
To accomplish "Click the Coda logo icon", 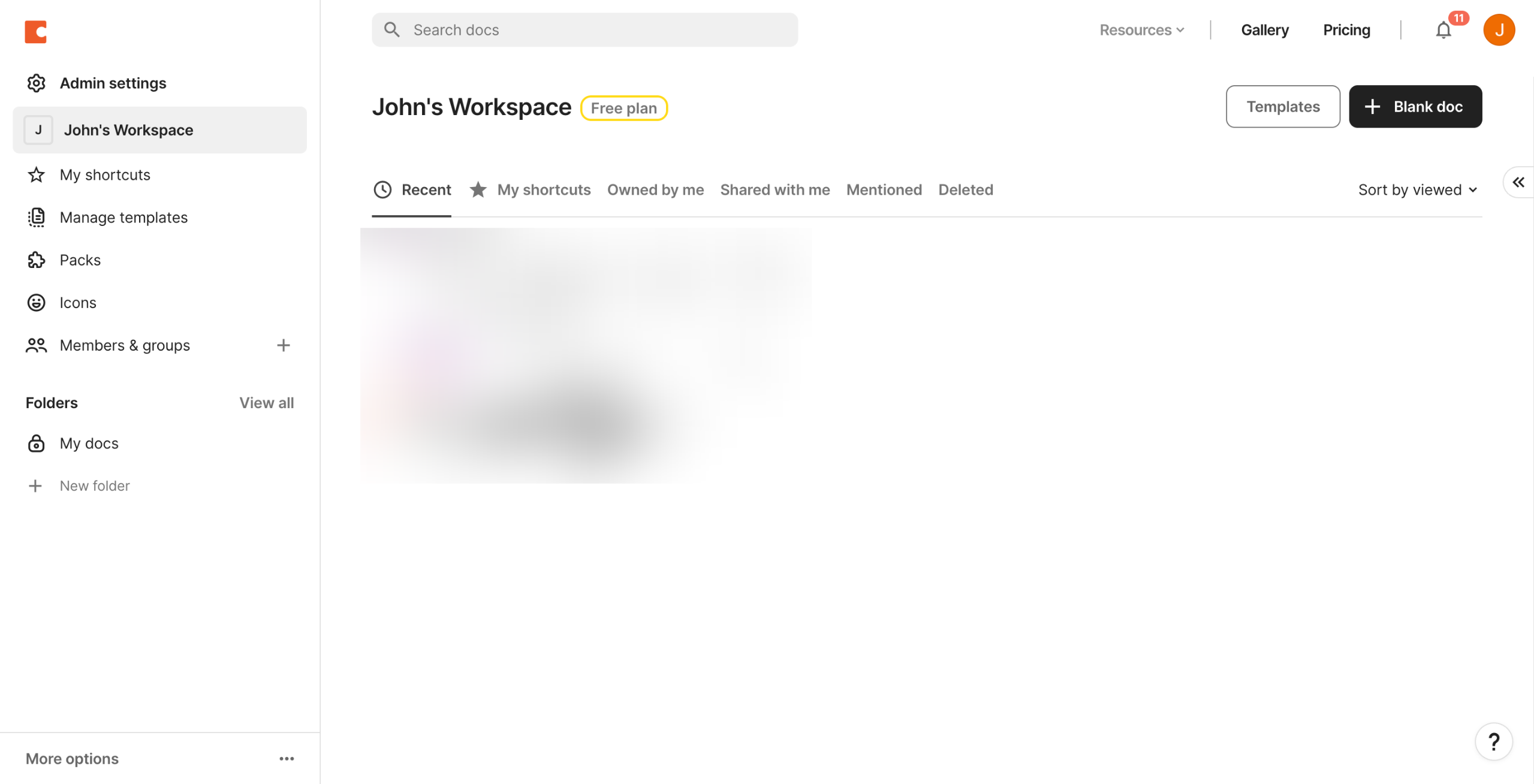I will pyautogui.click(x=35, y=32).
